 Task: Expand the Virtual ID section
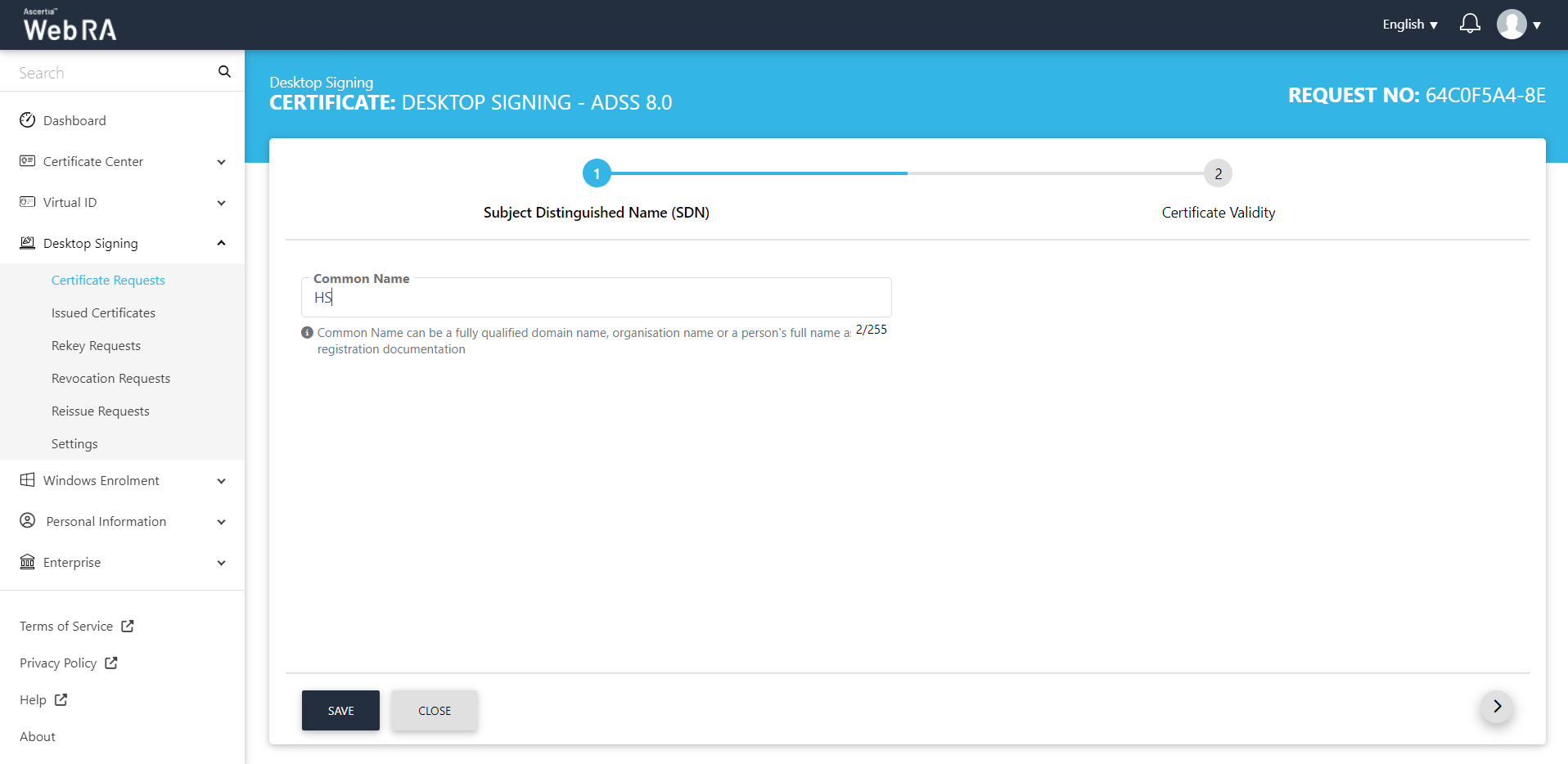(x=123, y=203)
